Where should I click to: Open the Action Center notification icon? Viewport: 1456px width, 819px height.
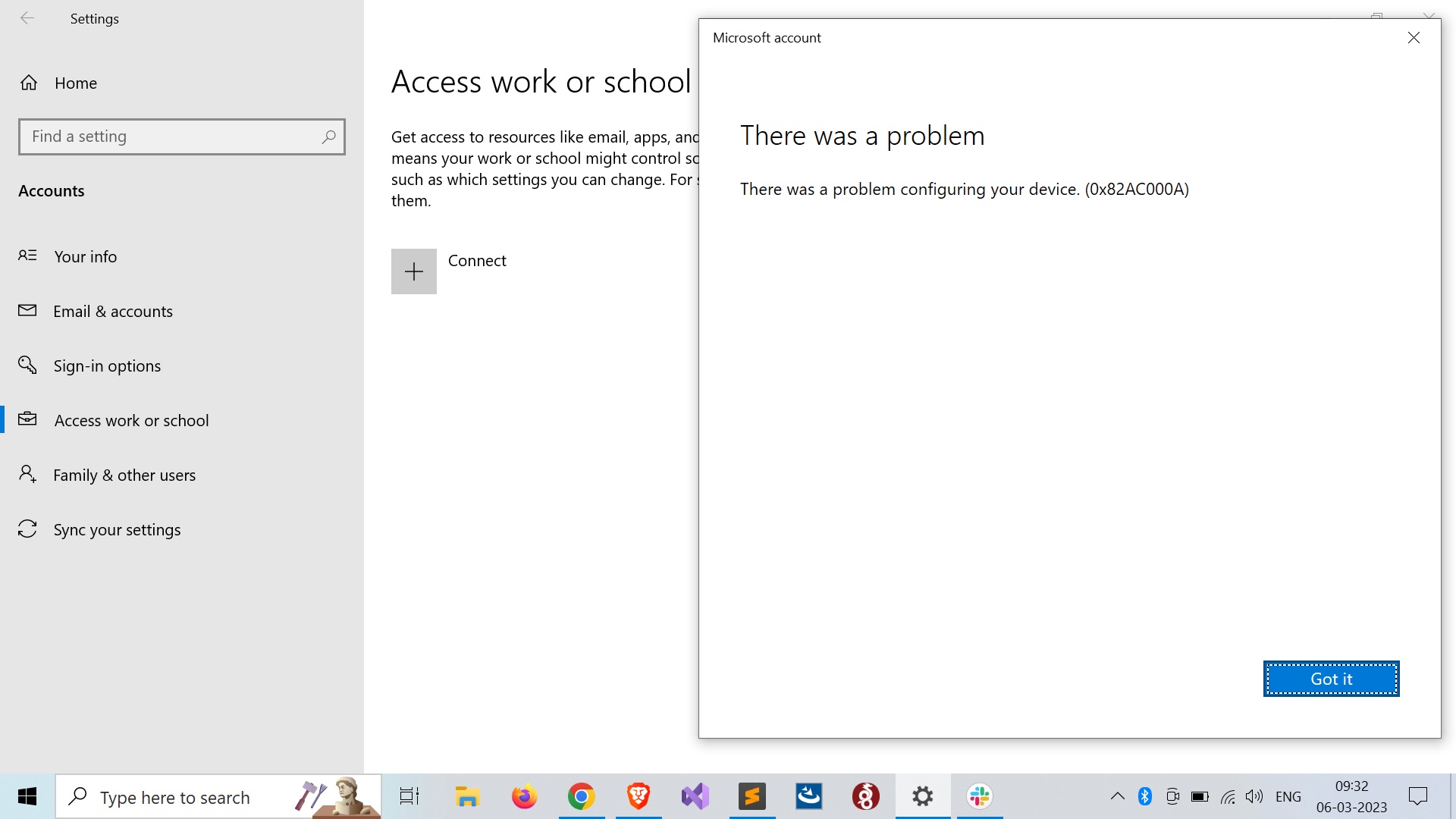[x=1418, y=796]
